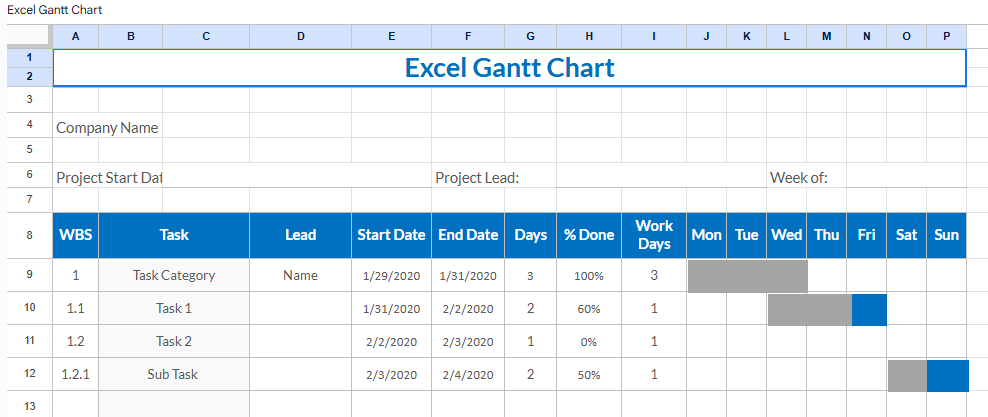The image size is (988, 417).
Task: Select the Task Category cell
Action: tap(174, 275)
